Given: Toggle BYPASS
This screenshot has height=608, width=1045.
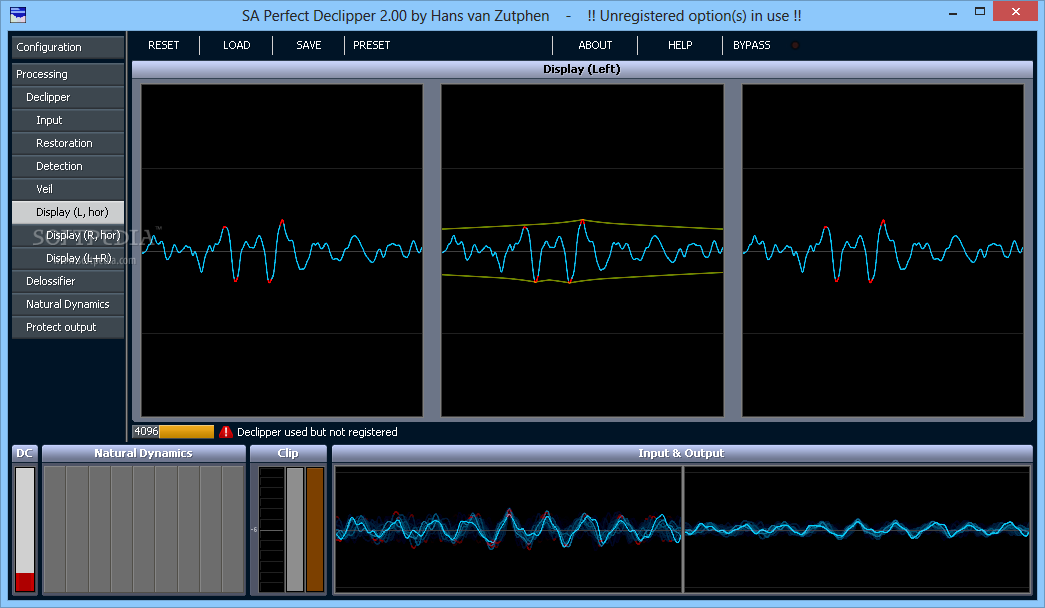Looking at the screenshot, I should click(752, 45).
